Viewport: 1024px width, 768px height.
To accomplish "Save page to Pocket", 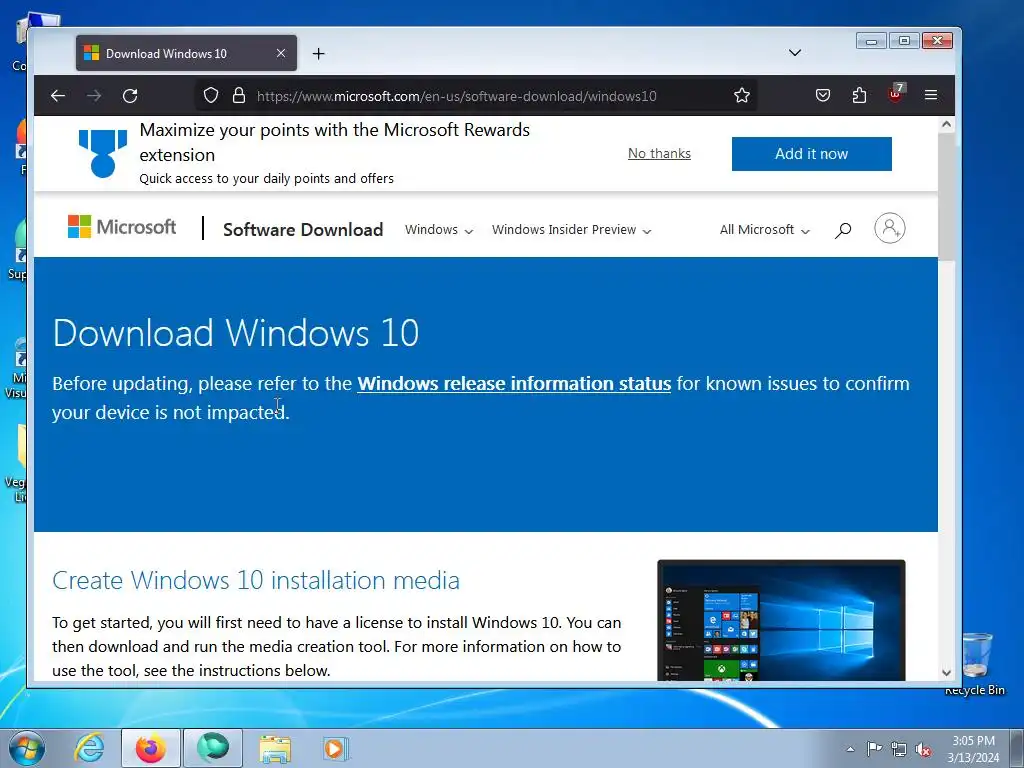I will pyautogui.click(x=823, y=95).
